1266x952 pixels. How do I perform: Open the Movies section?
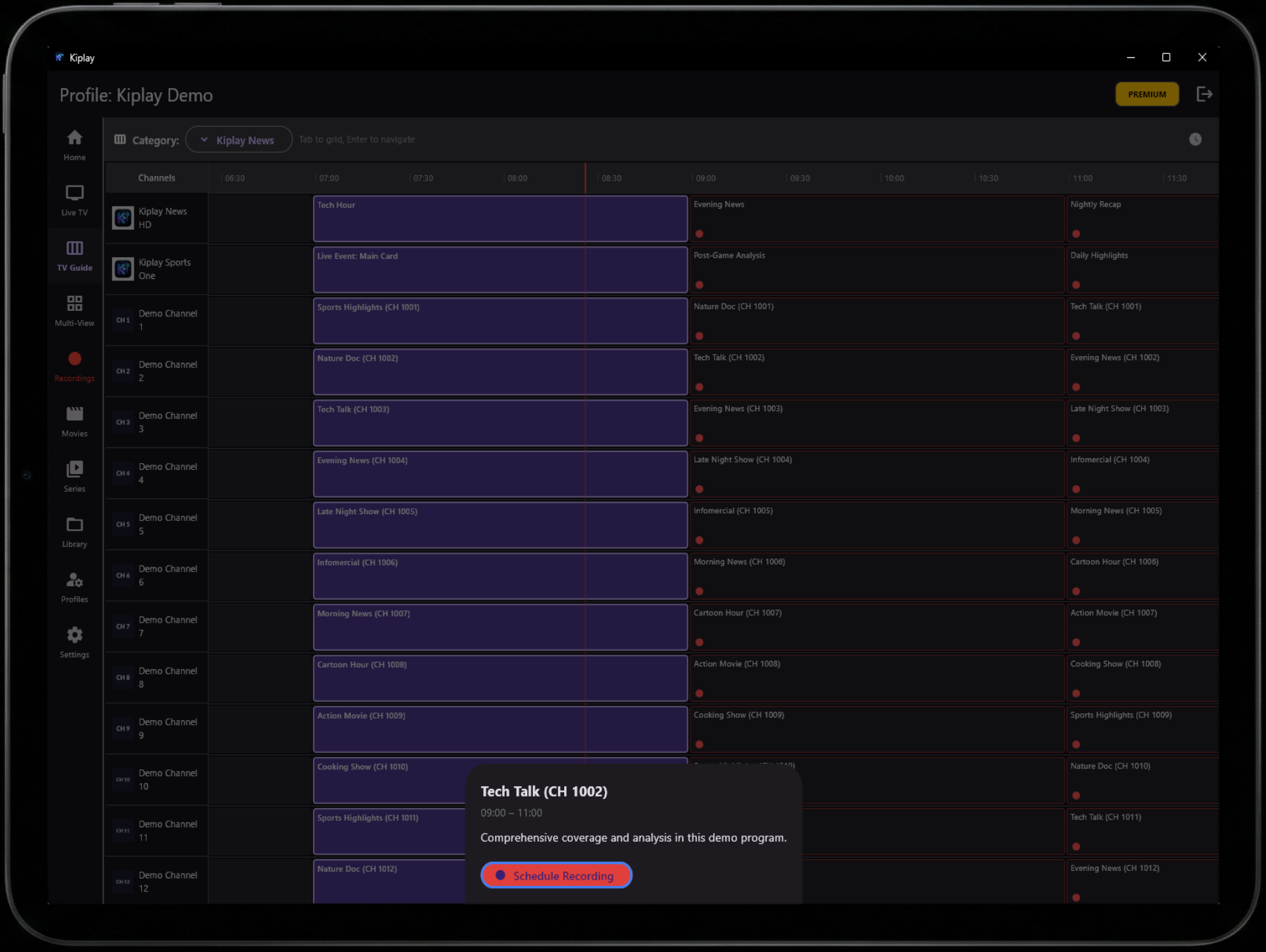tap(74, 421)
